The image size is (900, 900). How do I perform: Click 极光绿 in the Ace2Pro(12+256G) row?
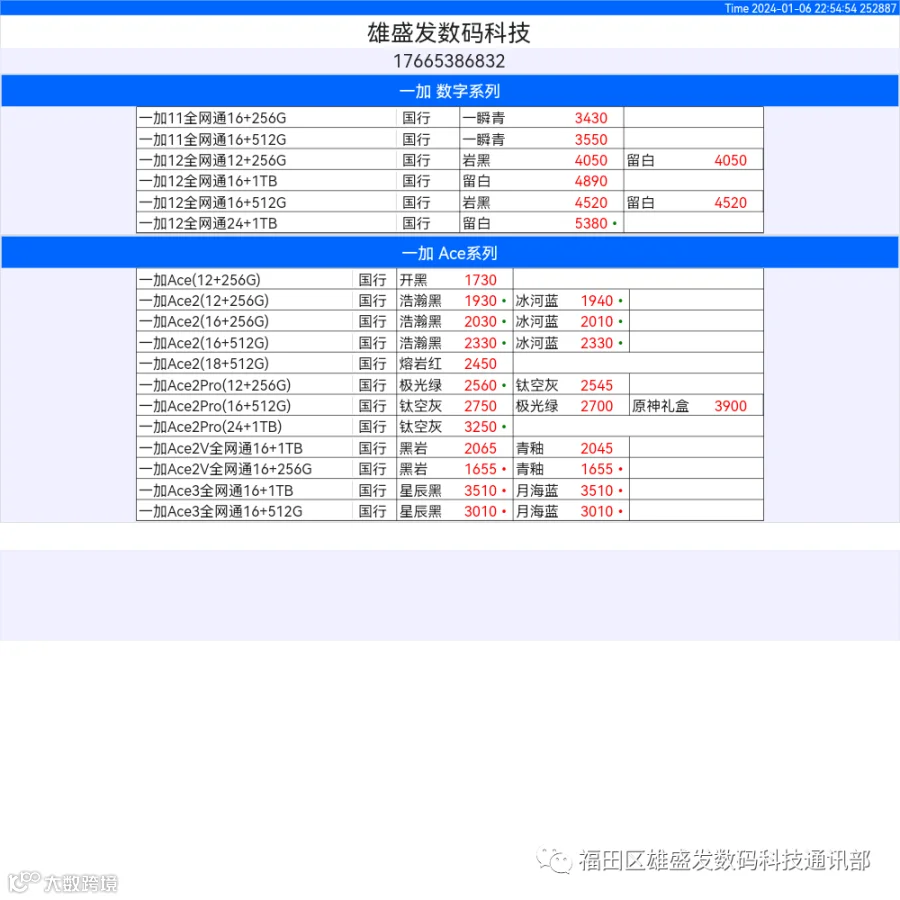coord(421,385)
